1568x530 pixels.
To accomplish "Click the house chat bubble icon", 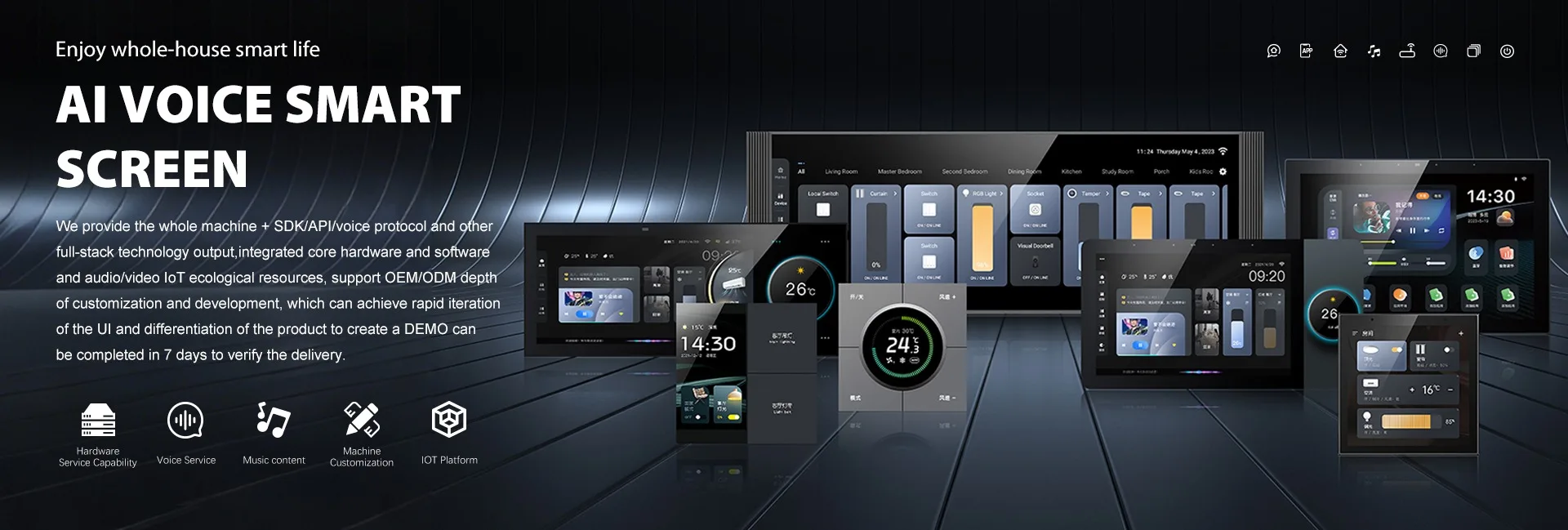I will [x=1273, y=51].
